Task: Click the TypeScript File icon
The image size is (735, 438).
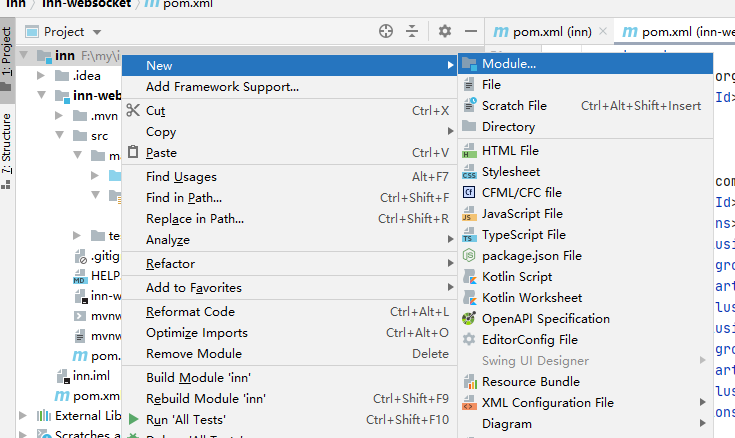Action: point(469,234)
